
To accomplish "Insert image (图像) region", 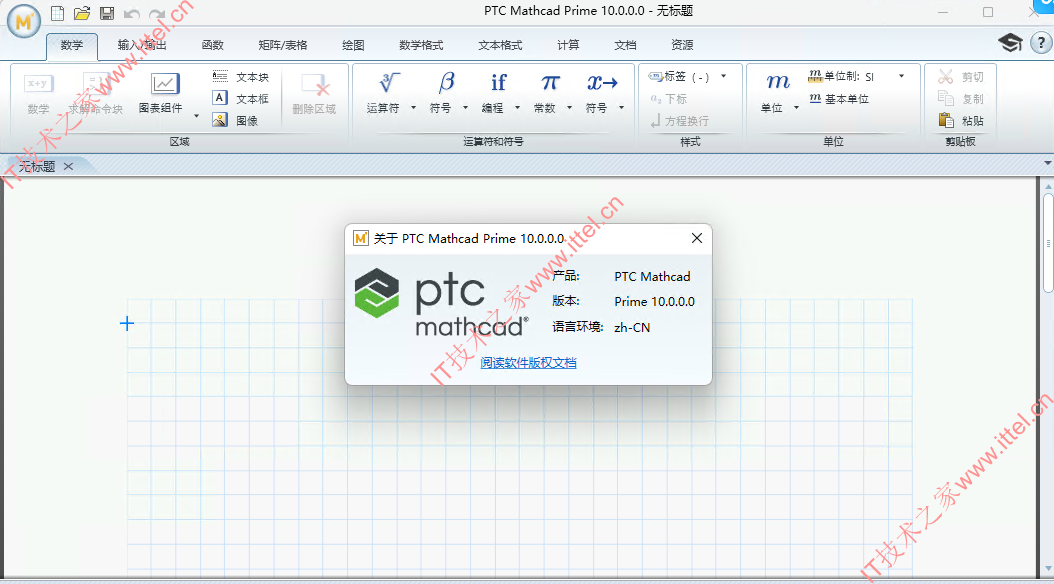I will point(235,120).
